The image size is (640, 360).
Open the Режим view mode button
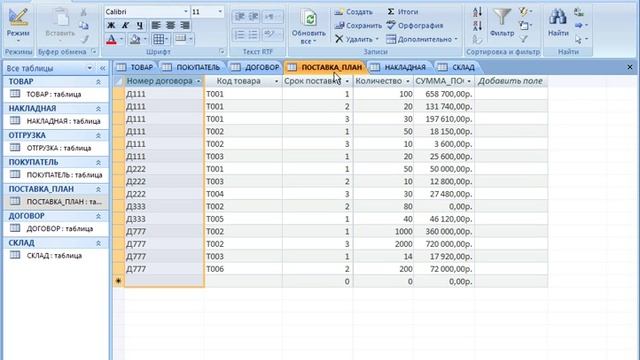coord(18,24)
